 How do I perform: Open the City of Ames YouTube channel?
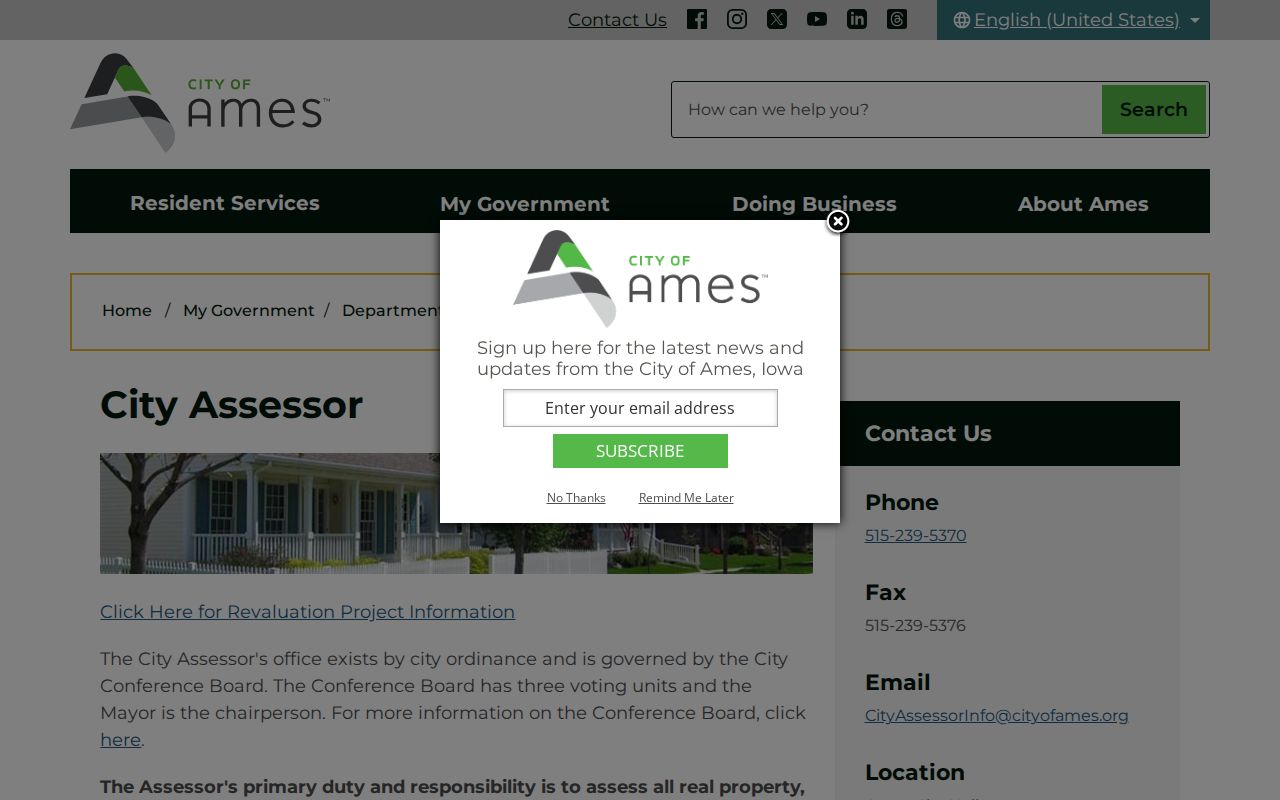[817, 19]
